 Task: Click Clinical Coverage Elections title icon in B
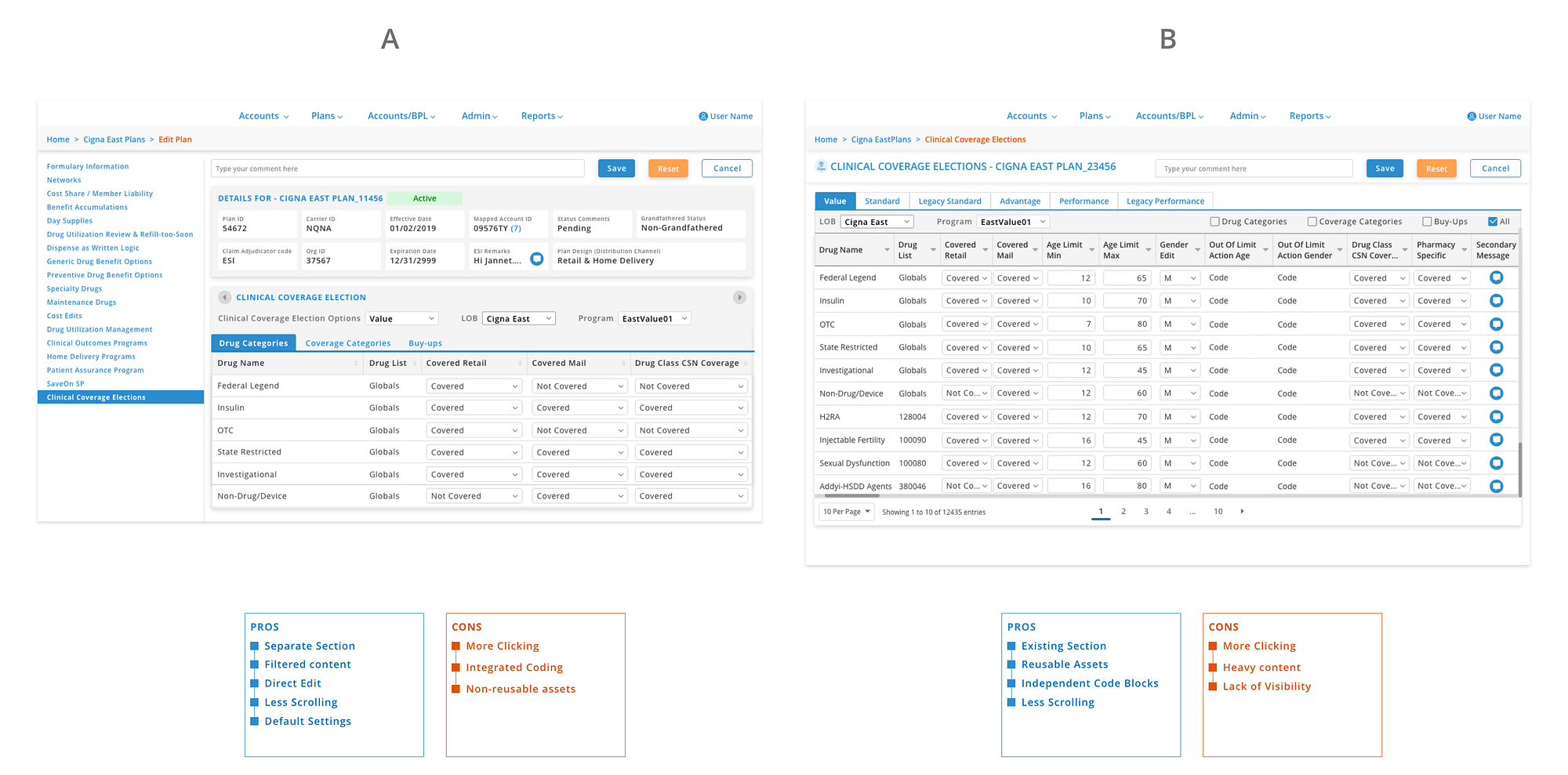point(821,166)
